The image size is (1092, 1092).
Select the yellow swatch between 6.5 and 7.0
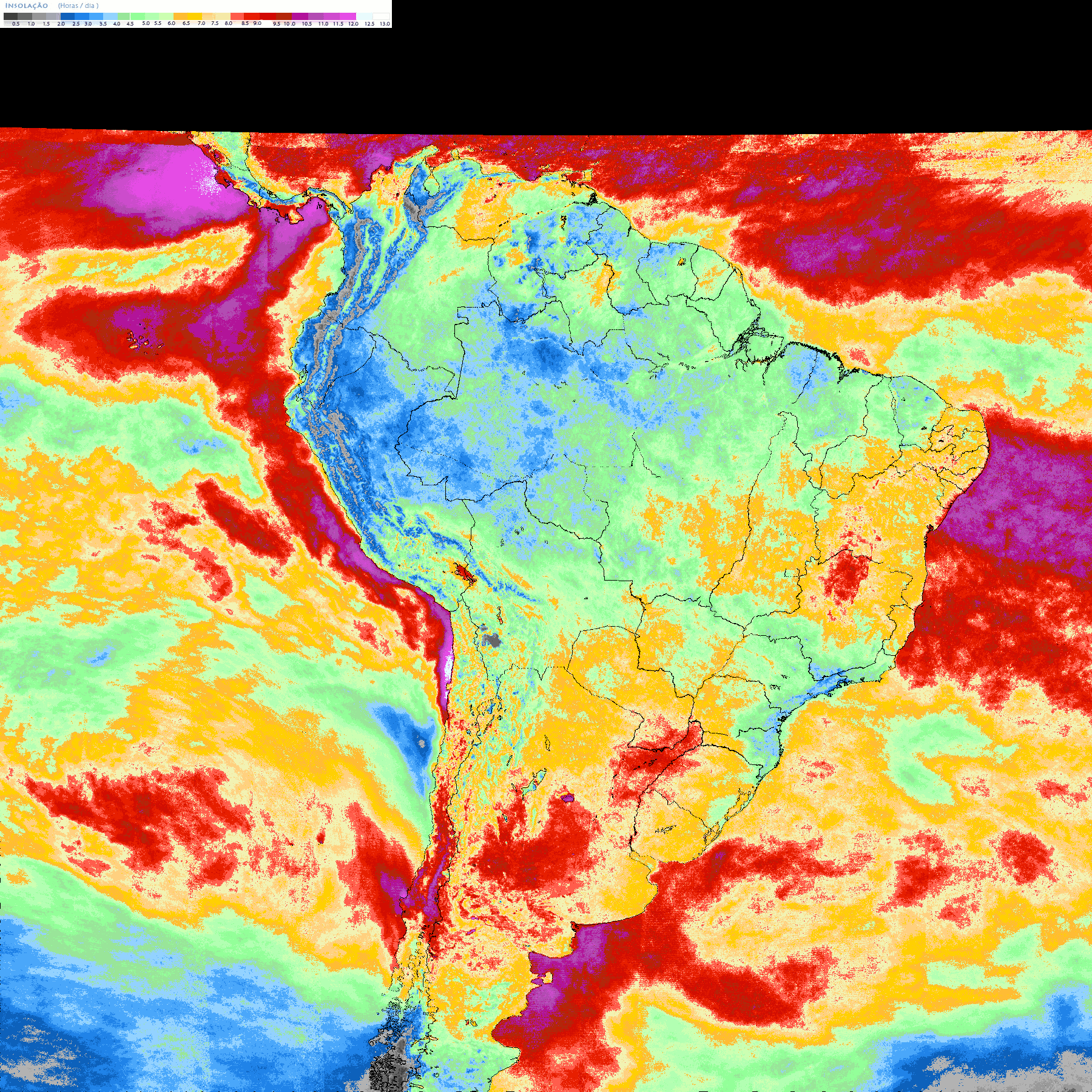195,16
